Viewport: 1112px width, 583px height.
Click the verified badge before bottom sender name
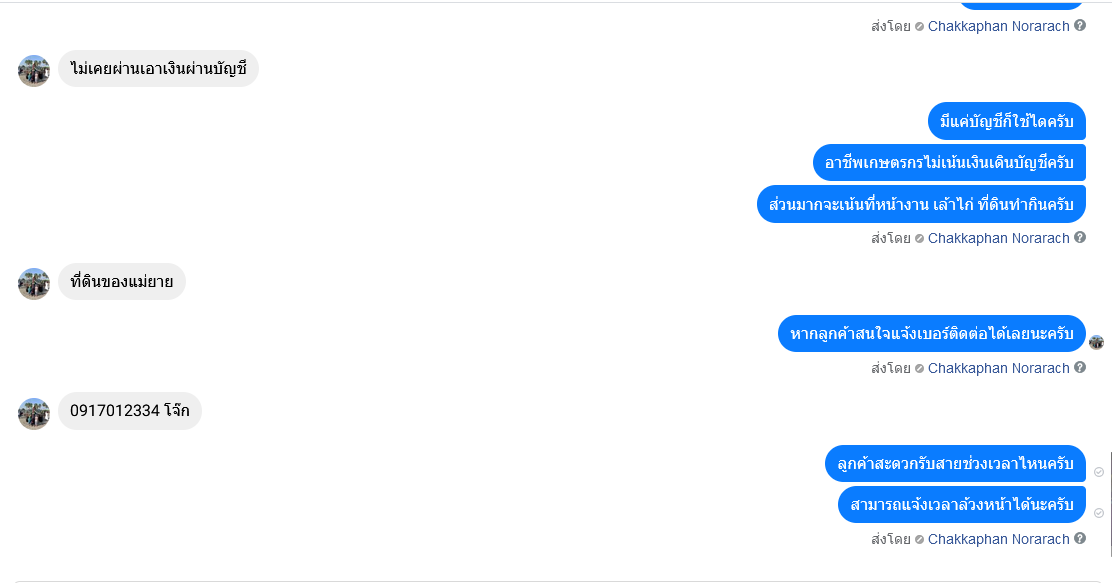919,539
